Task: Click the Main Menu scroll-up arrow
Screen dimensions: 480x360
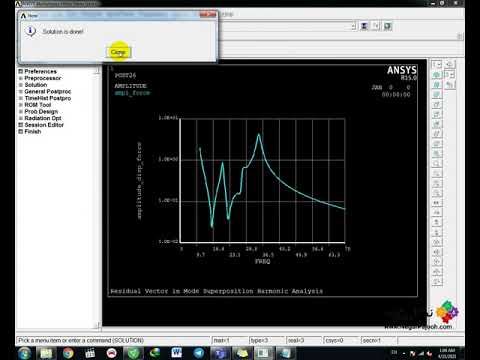Action: (x=97, y=70)
